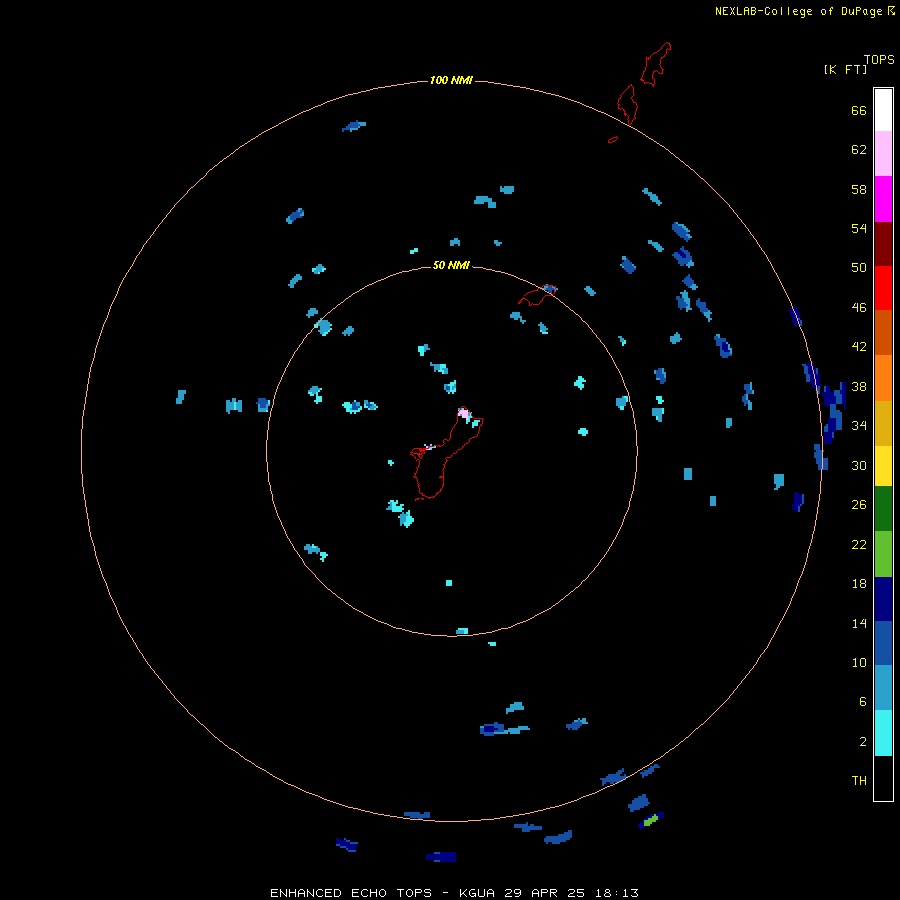Pick the orange legend swatch beside 42
The image size is (900, 900).
pos(883,378)
